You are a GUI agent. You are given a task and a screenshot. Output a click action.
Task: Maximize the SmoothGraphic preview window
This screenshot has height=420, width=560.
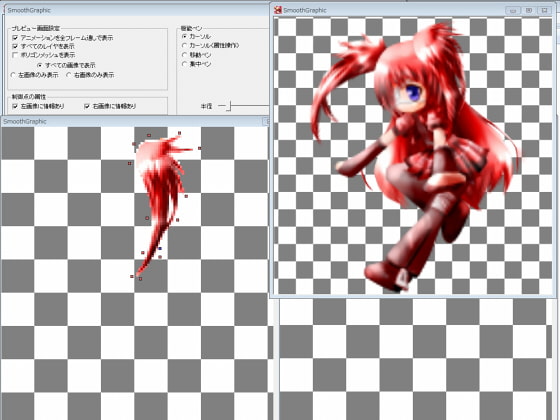[529, 10]
